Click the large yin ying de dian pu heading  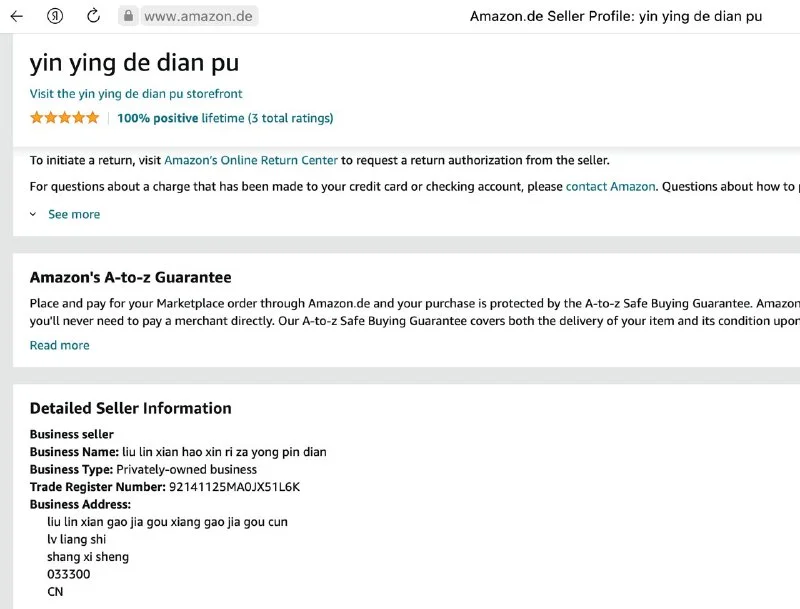(x=134, y=64)
